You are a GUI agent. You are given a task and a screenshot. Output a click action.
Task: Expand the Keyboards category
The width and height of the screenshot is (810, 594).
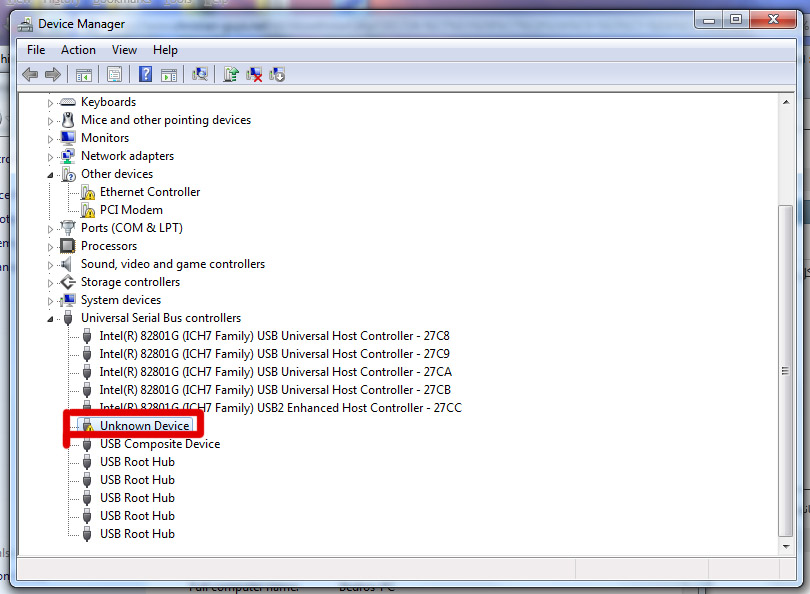click(x=51, y=102)
